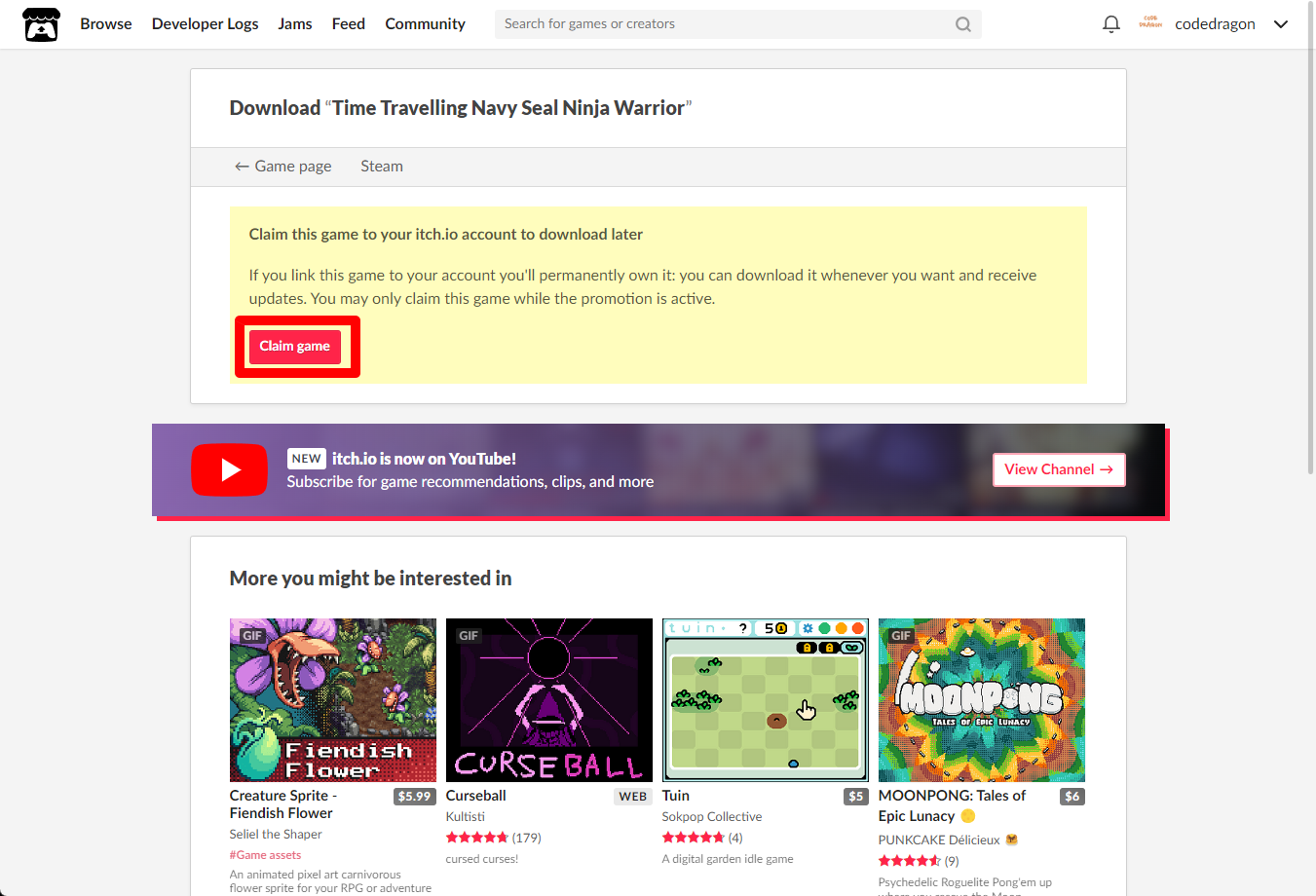Click 'A digital garden idle game' text
Screen dimensions: 1316x896
tap(728, 859)
